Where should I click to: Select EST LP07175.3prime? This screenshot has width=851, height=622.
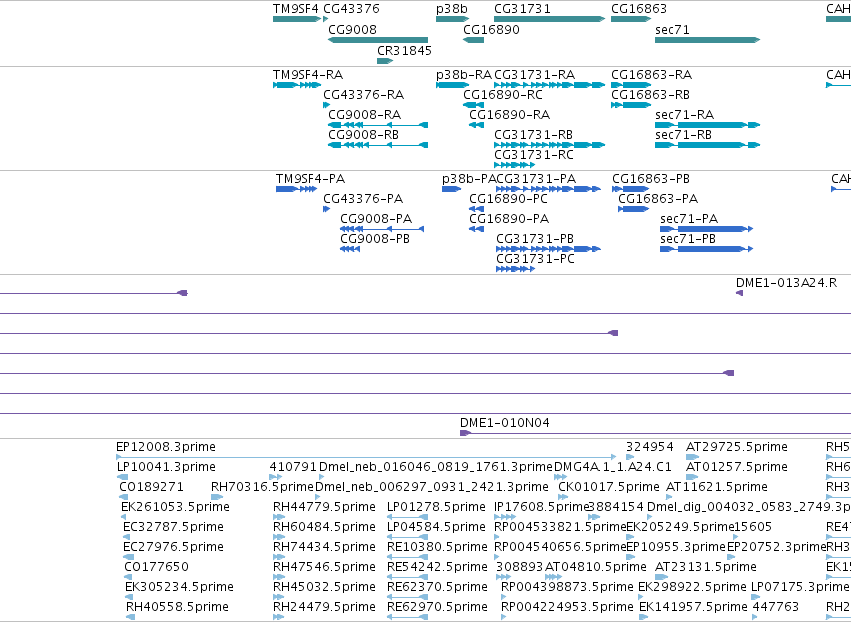pos(800,587)
